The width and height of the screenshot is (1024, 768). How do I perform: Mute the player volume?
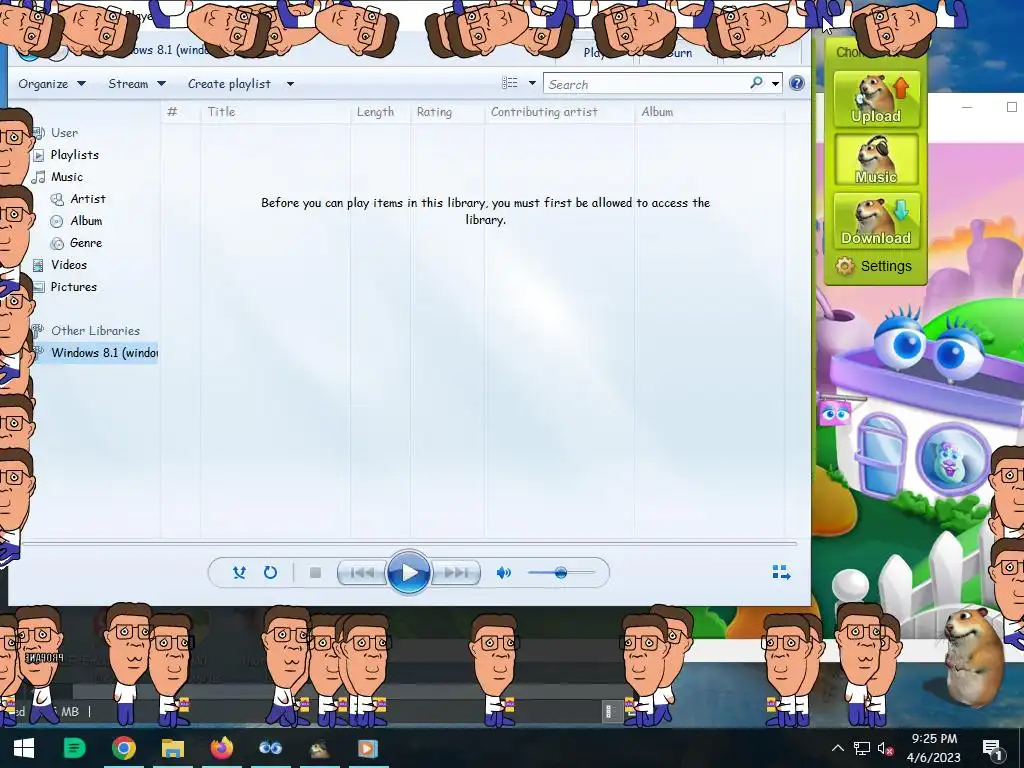(x=504, y=573)
